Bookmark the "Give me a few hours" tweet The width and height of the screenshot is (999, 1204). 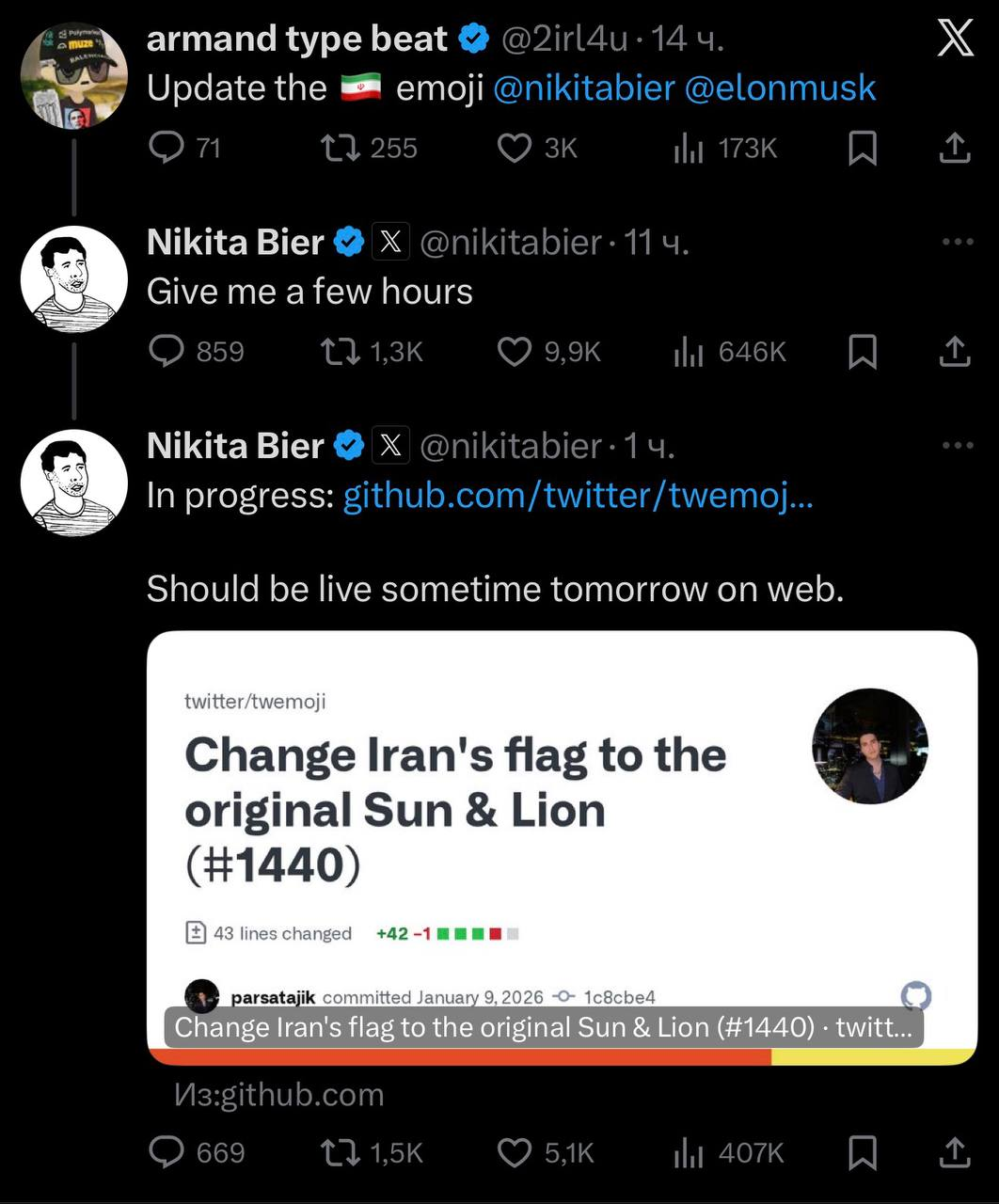(x=863, y=352)
